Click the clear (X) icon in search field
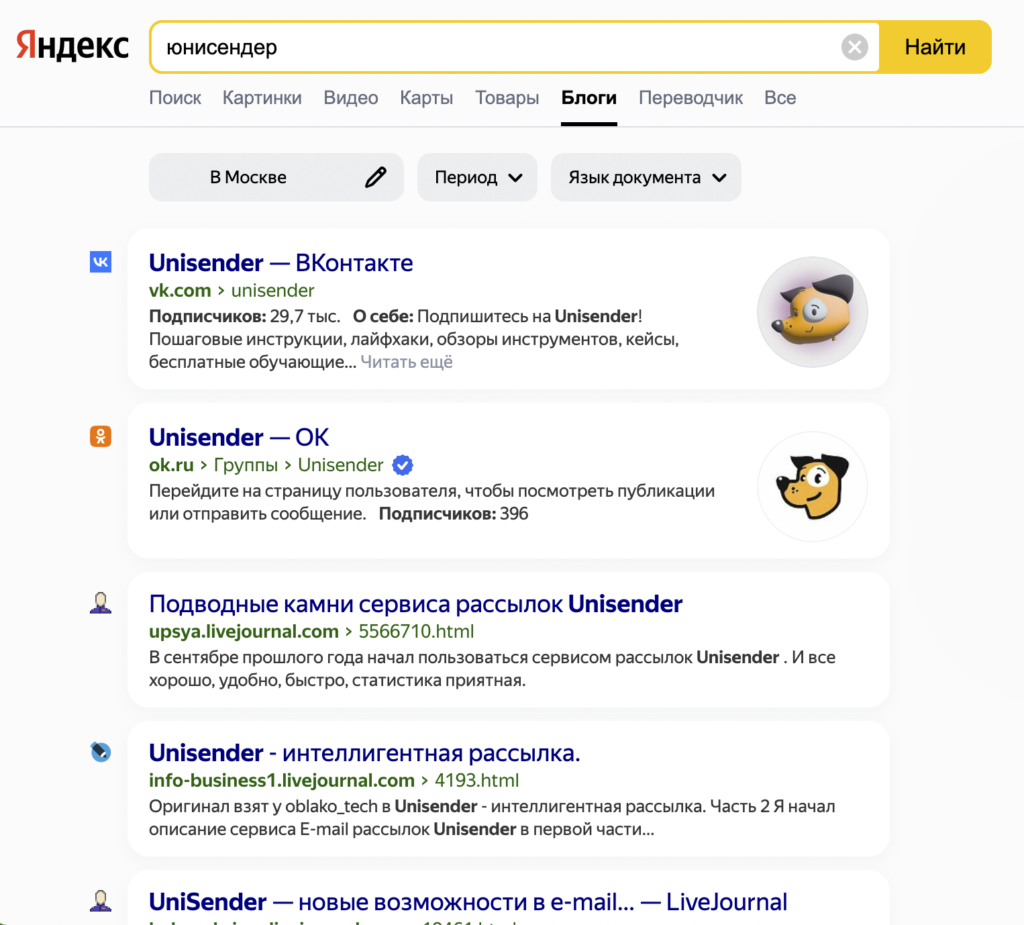Viewport: 1024px width, 925px height. click(855, 46)
